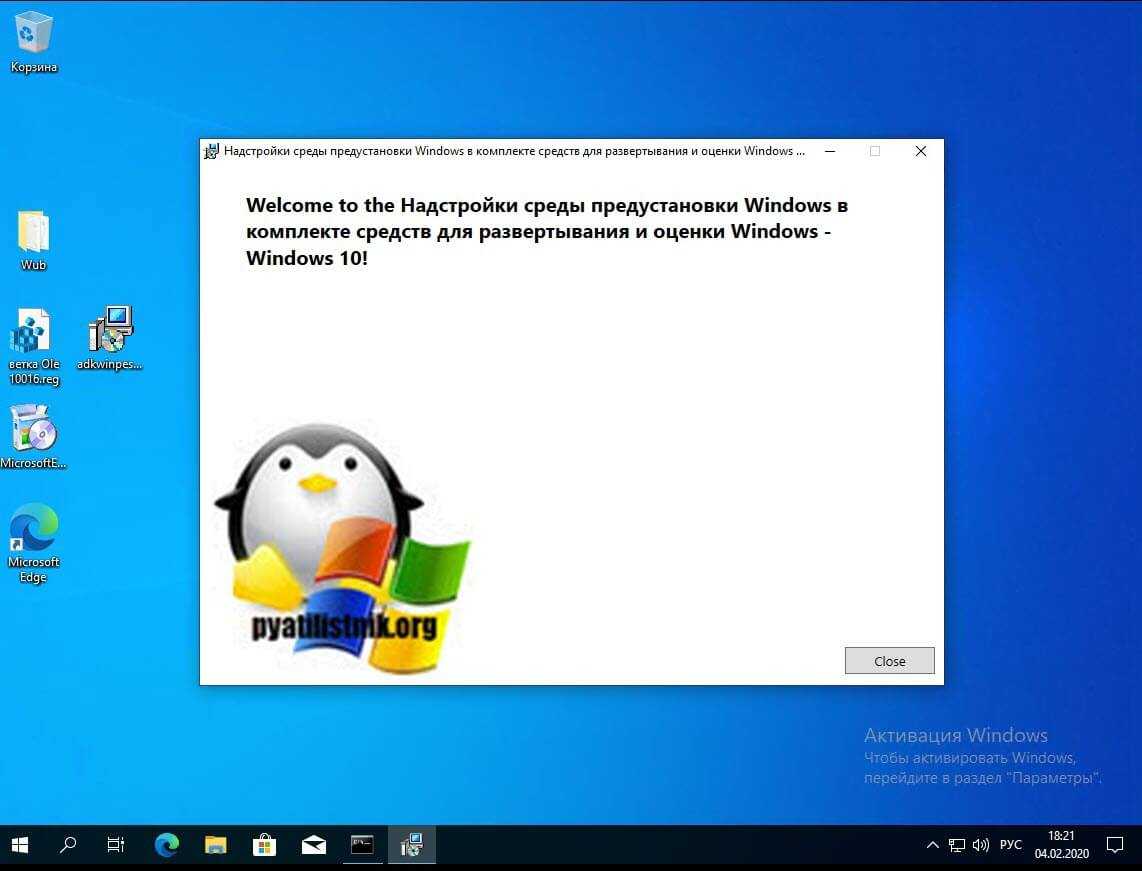Open the Windows Start menu
Screen dimensions: 1142x871
[20, 846]
